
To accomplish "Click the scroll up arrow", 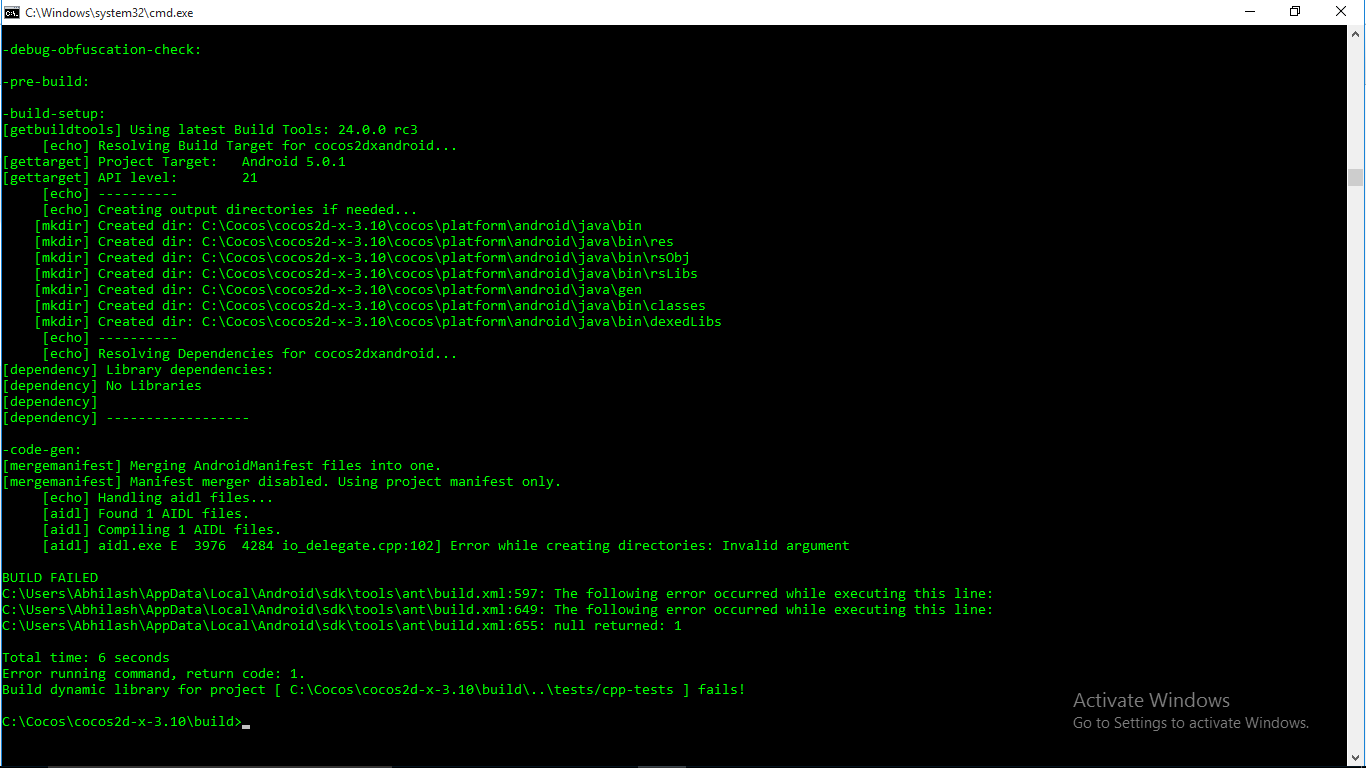I will pyautogui.click(x=1355, y=34).
